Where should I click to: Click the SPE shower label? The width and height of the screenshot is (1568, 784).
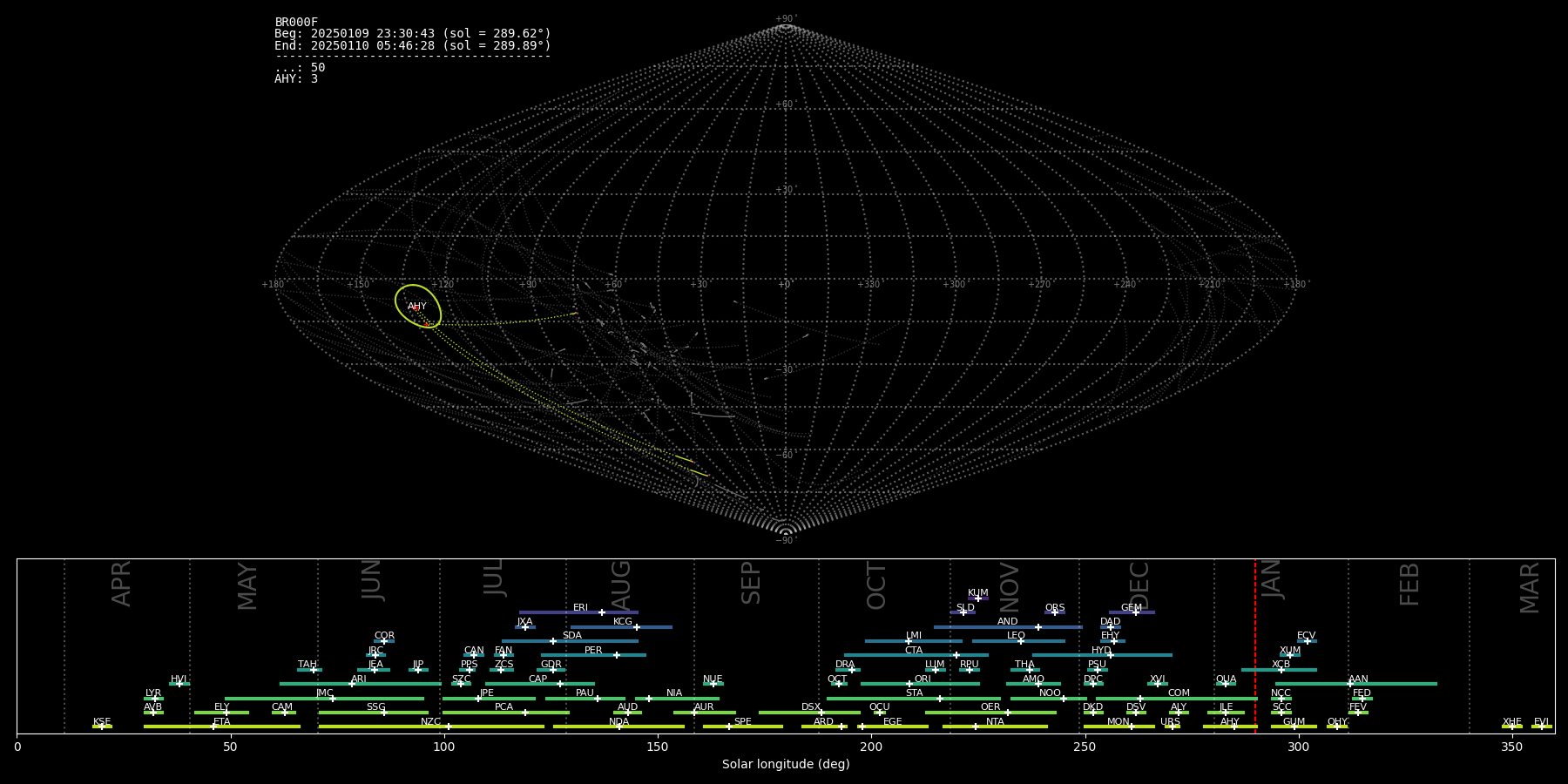point(743,722)
